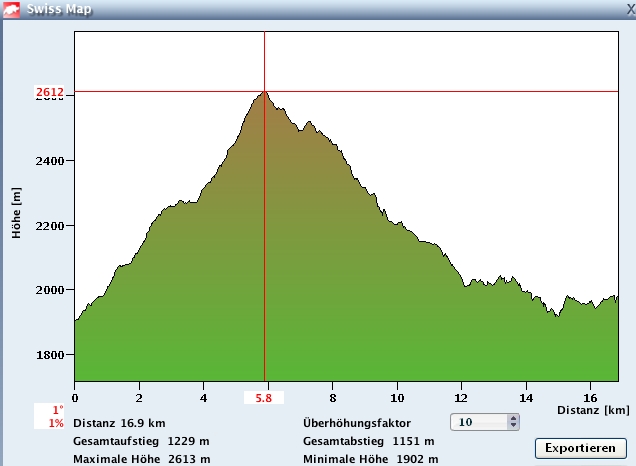The height and width of the screenshot is (466, 636).
Task: Click the Gesamtabstieg 1151 m readout
Action: [x=368, y=441]
